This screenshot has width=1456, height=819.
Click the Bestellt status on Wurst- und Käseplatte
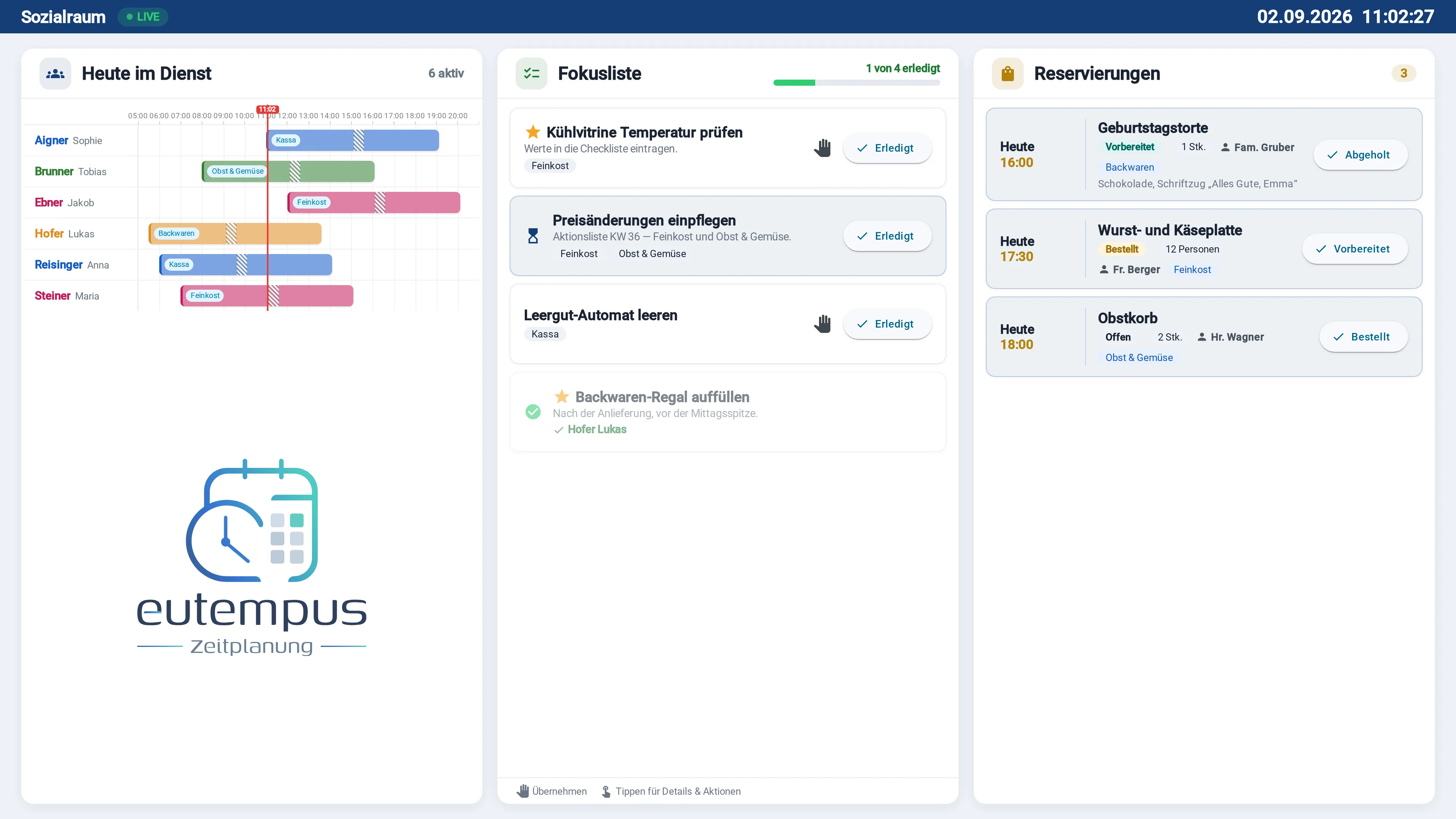(1122, 249)
